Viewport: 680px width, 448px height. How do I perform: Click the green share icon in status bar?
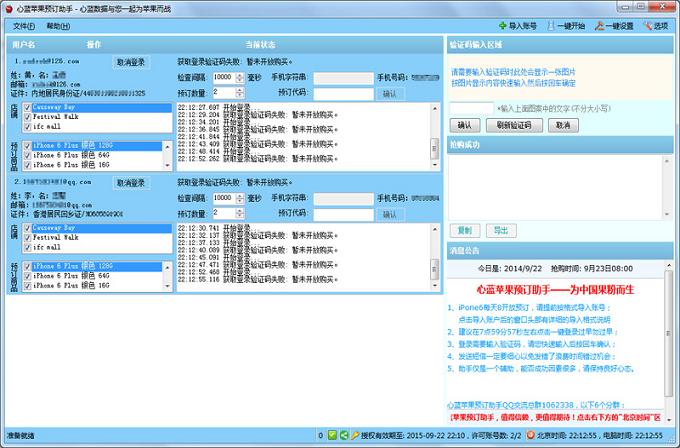(x=342, y=436)
